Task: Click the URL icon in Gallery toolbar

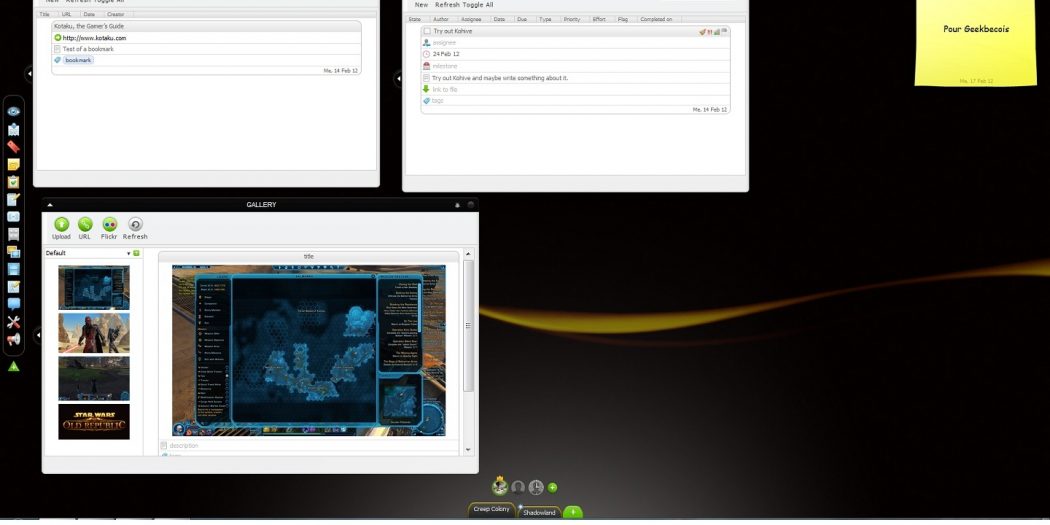Action: coord(85,225)
